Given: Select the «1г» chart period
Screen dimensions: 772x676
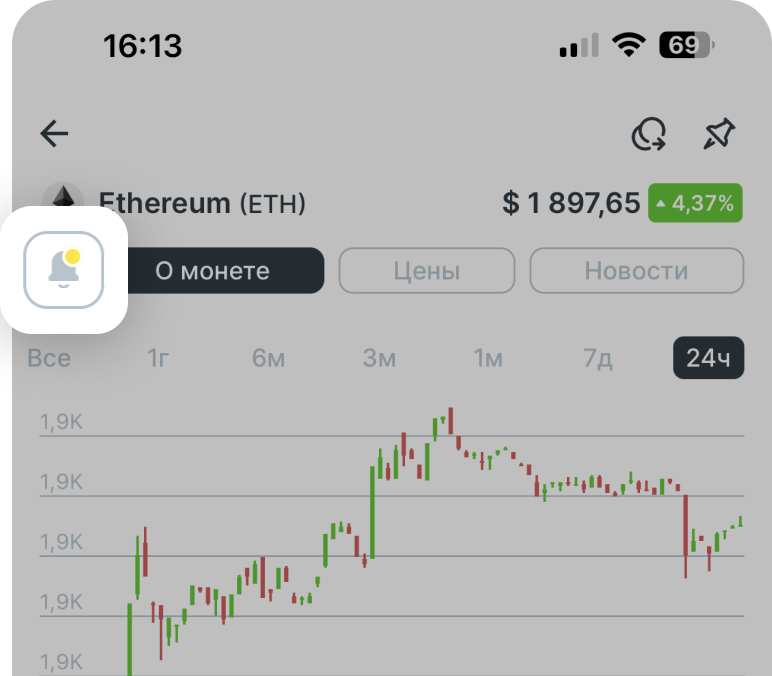Looking at the screenshot, I should click(x=159, y=358).
